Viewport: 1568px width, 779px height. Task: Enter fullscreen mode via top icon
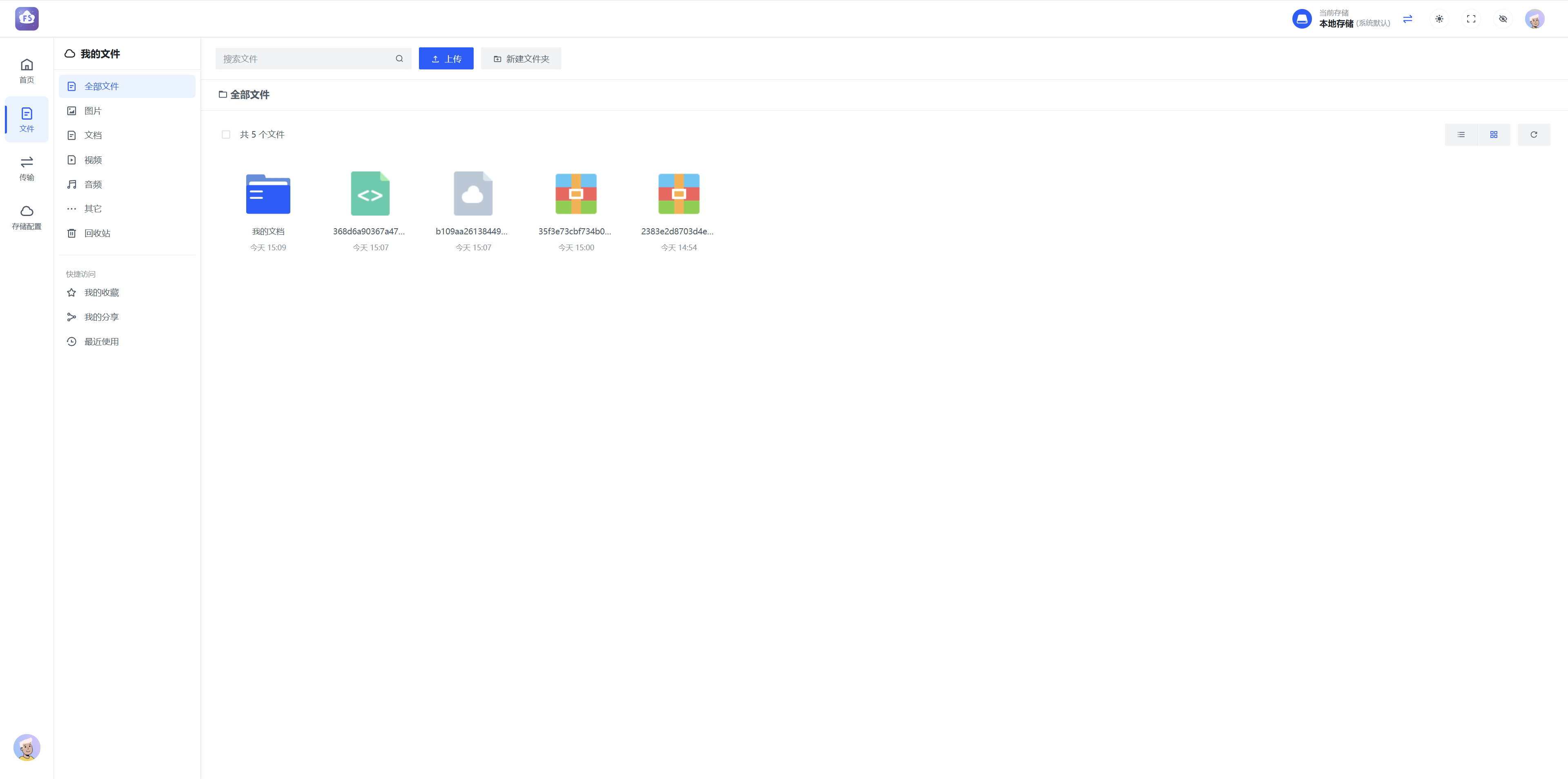(1470, 19)
